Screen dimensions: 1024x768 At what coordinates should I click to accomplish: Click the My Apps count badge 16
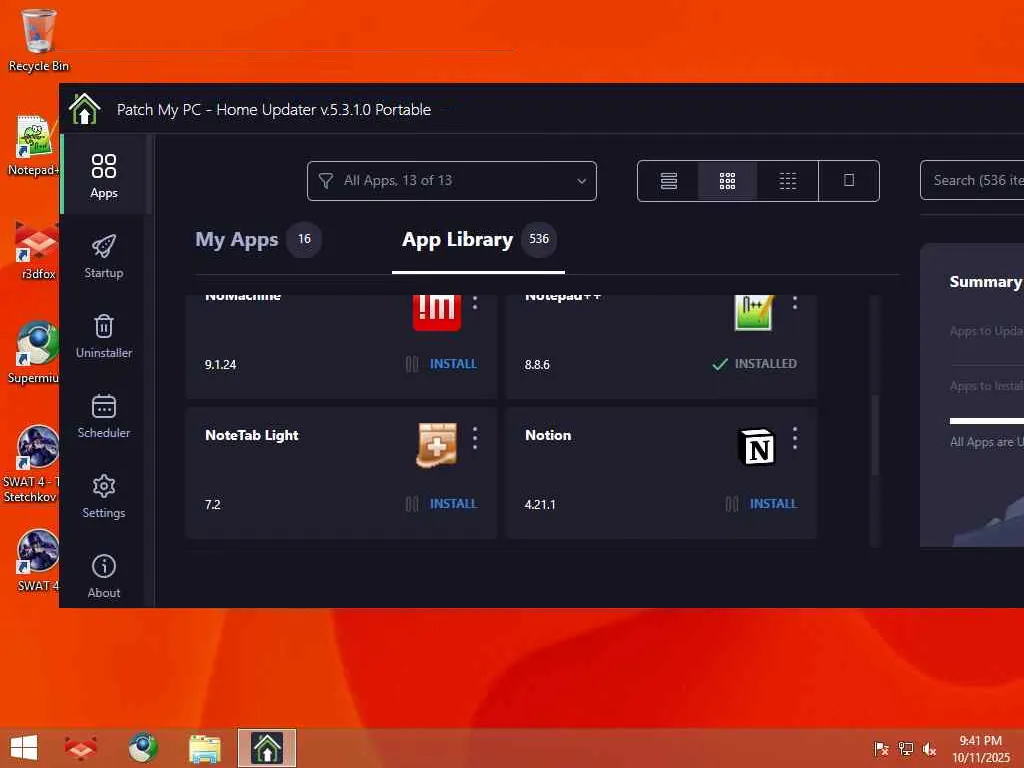[x=304, y=239]
